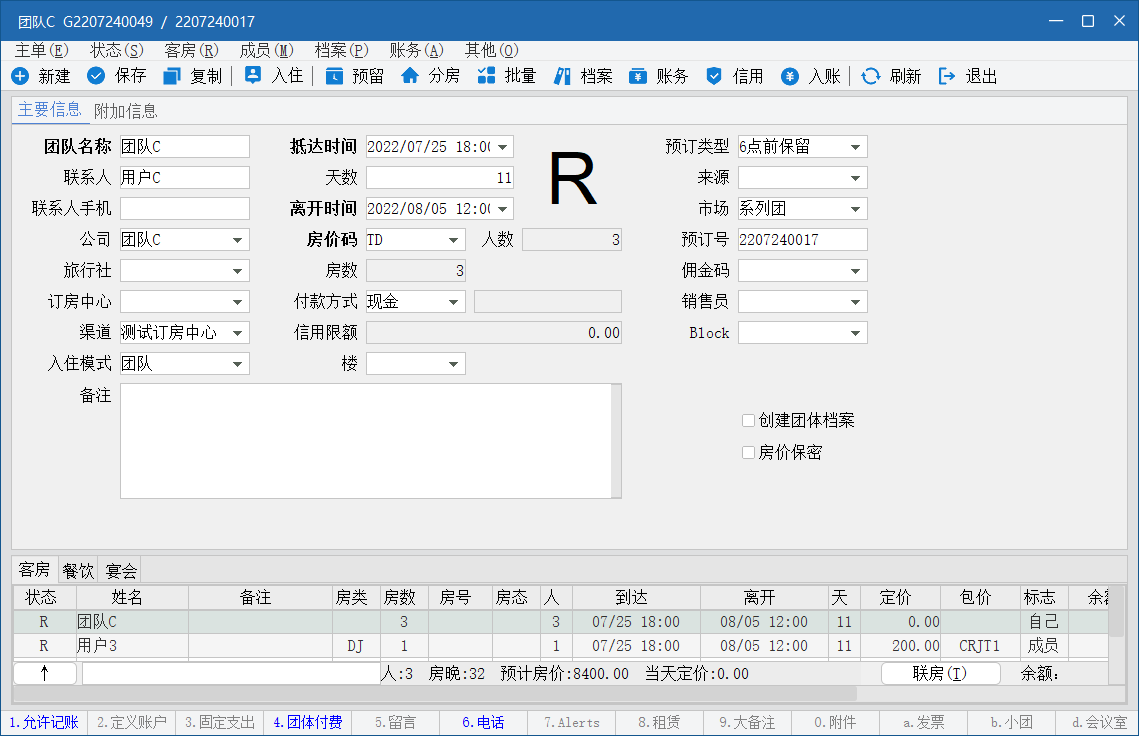Click the 保存 (Save) toolbar icon
The image size is (1139, 736).
(x=97, y=76)
